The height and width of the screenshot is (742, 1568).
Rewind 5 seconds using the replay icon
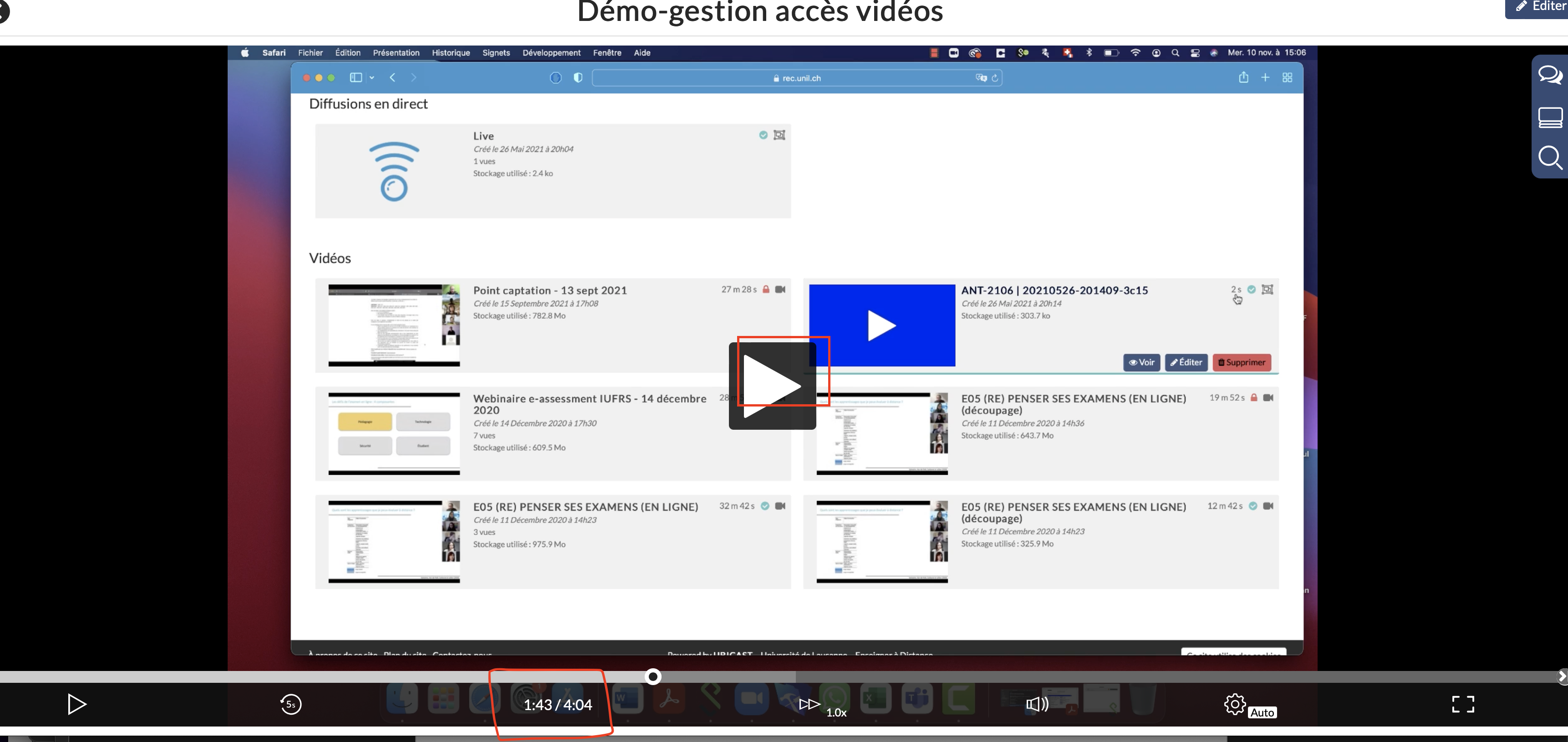coord(291,704)
